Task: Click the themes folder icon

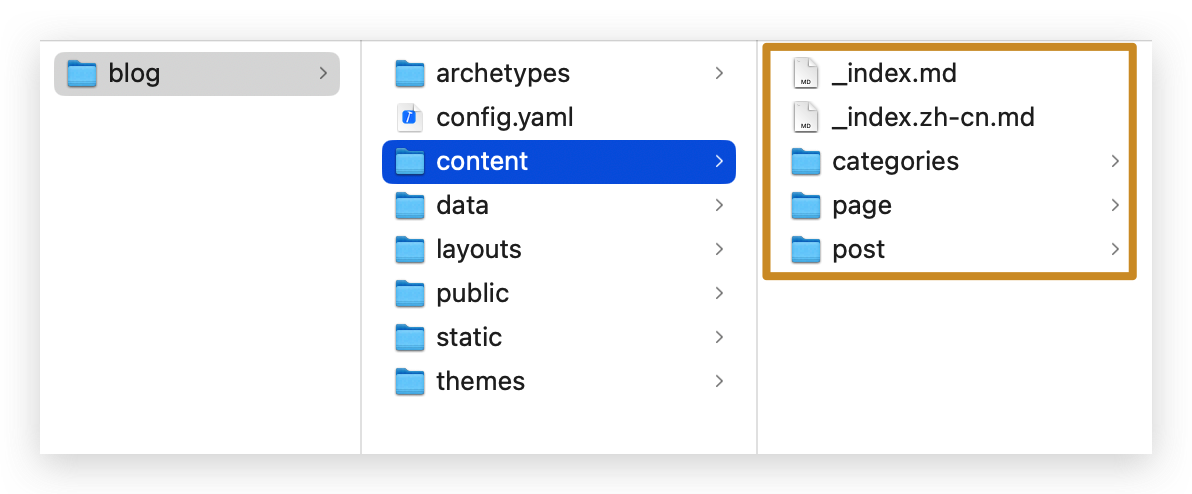Action: [x=410, y=381]
